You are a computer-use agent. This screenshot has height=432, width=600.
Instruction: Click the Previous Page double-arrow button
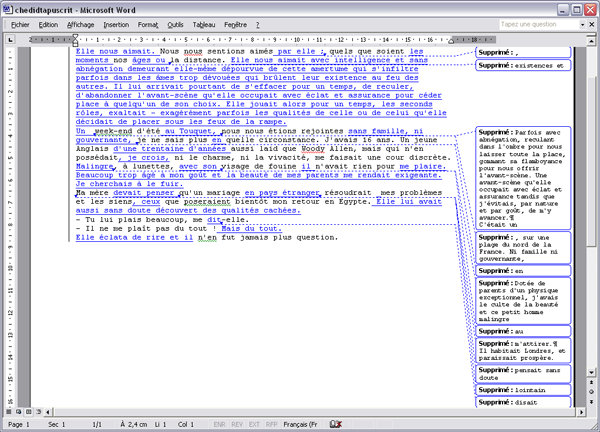(x=591, y=382)
